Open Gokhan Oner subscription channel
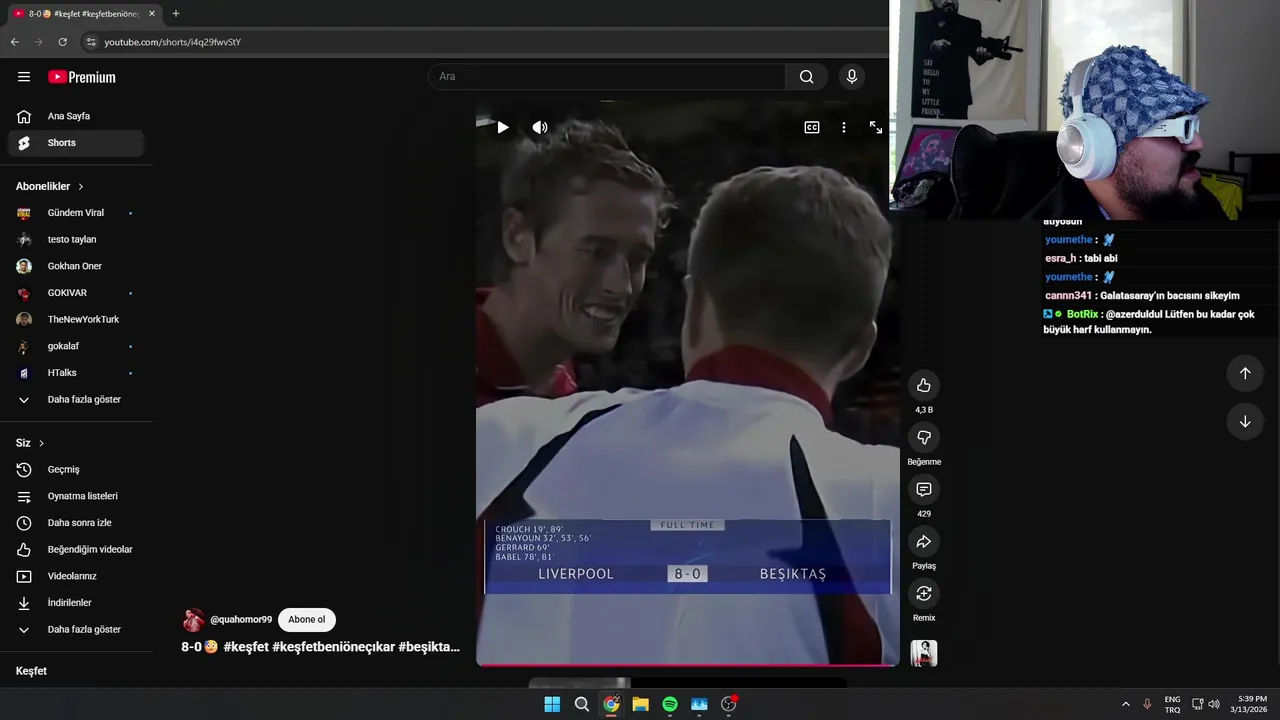1280x720 pixels. click(x=76, y=266)
